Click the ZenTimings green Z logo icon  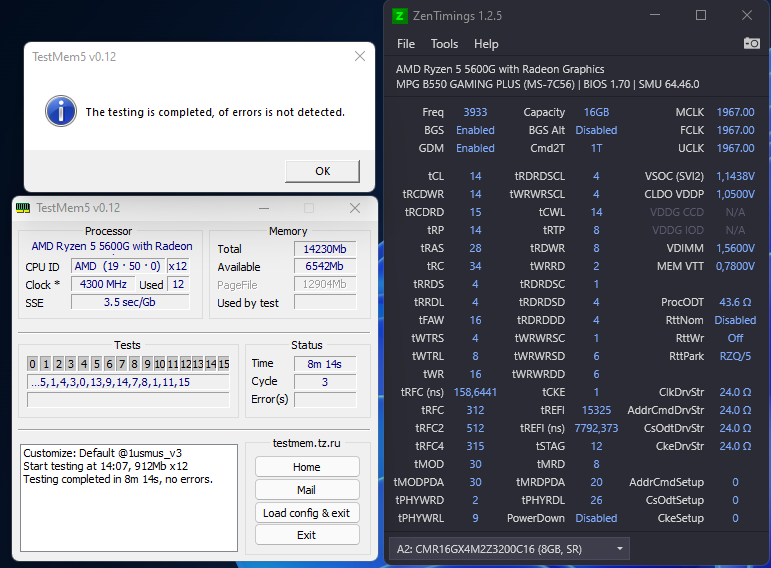click(399, 16)
